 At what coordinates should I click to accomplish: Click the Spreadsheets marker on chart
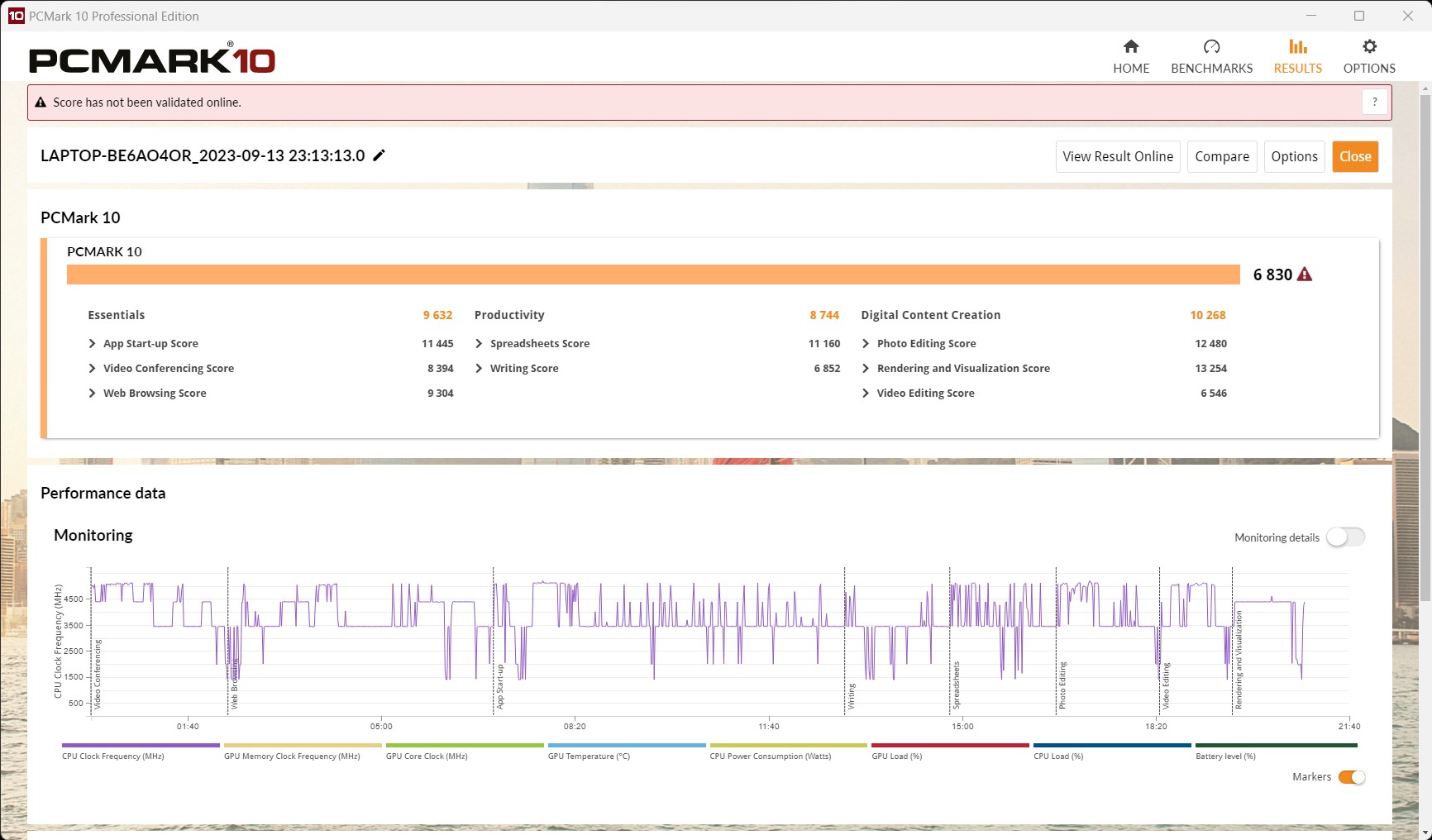[x=957, y=685]
